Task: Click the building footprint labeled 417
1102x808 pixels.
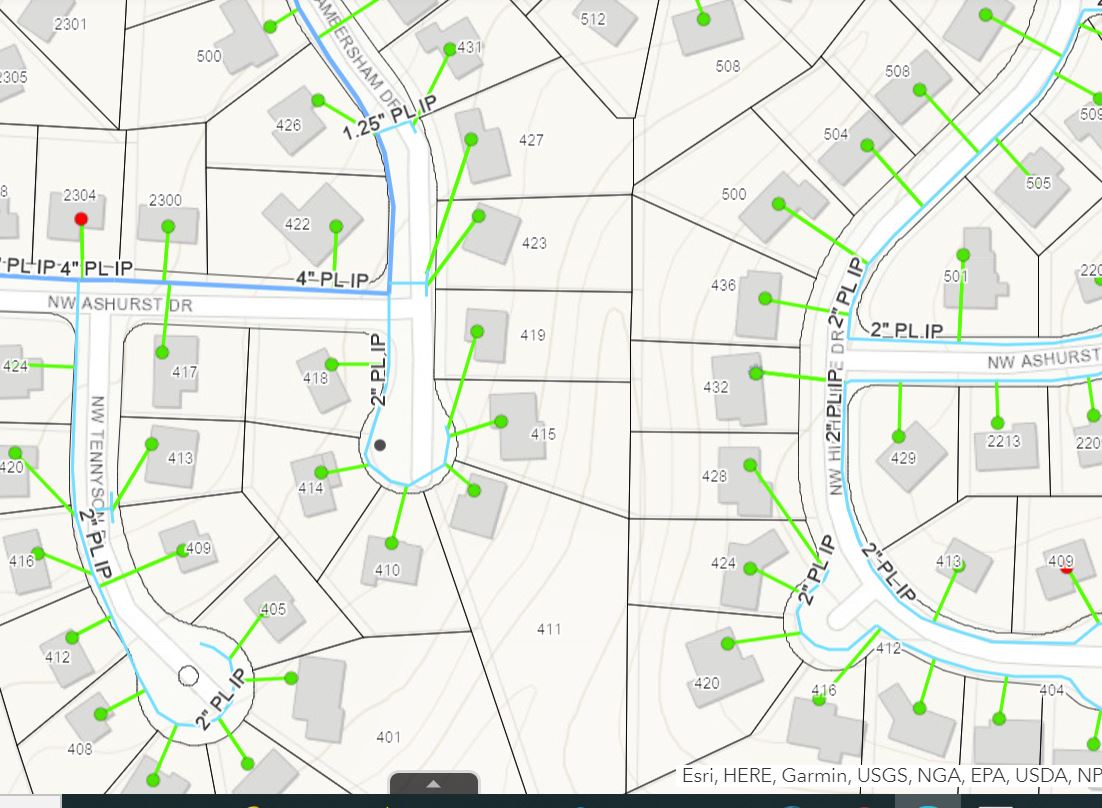Action: click(x=178, y=369)
